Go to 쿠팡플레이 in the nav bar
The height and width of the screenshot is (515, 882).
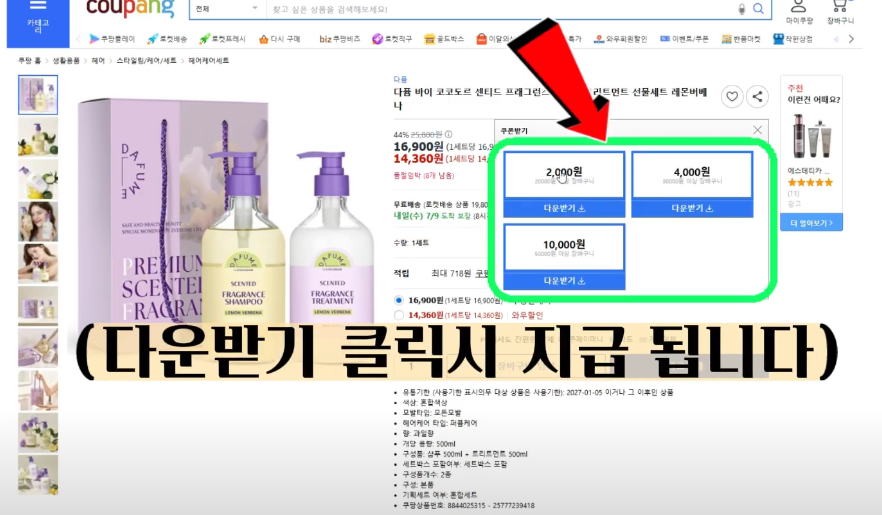tap(112, 39)
